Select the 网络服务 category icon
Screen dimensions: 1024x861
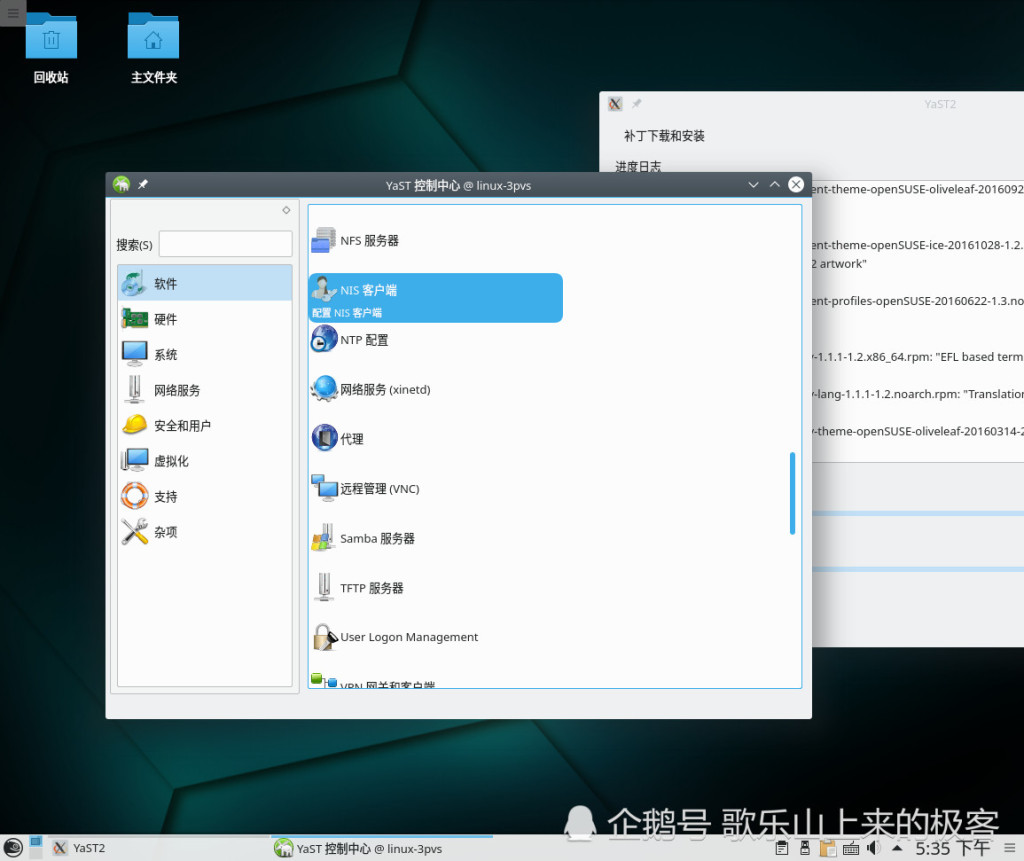click(135, 390)
